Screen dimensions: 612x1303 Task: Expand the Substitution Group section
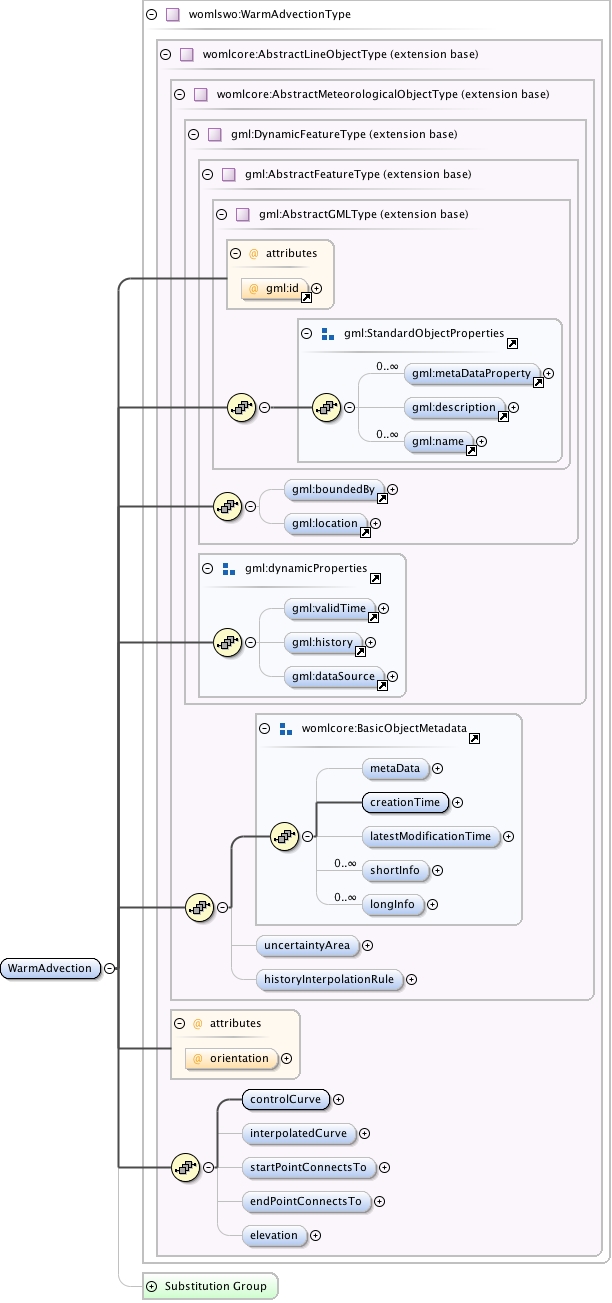pyautogui.click(x=151, y=1286)
